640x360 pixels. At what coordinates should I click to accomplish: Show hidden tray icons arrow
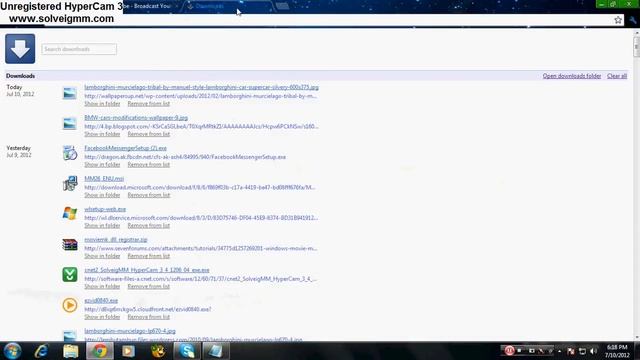559,351
